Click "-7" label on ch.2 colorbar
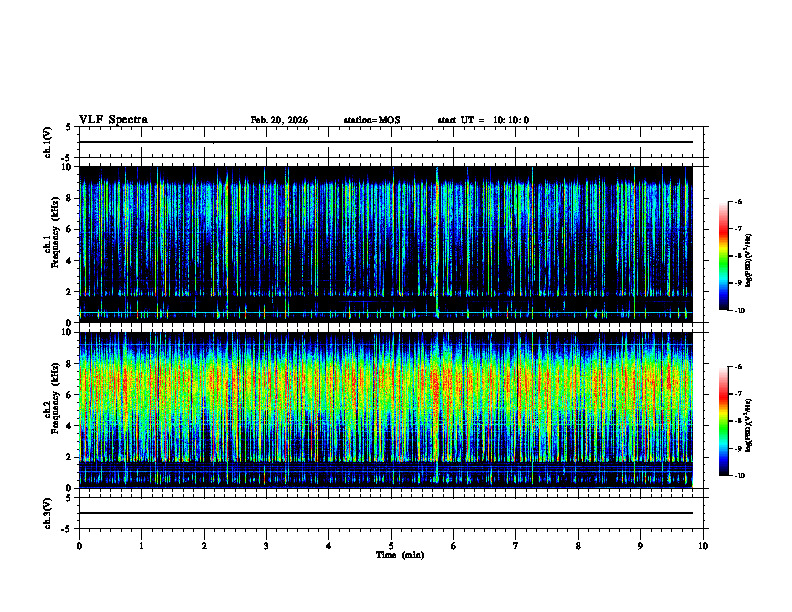The height and width of the screenshot is (612, 792). click(738, 394)
